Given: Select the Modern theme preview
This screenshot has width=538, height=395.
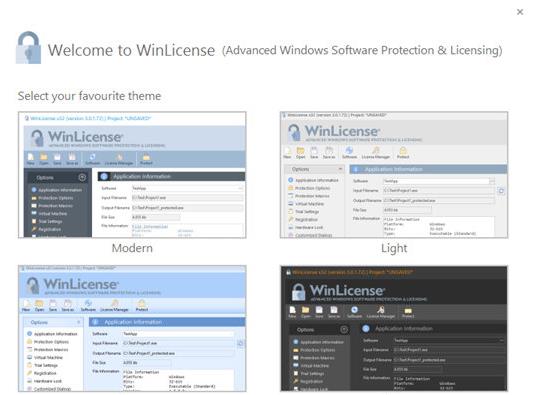Looking at the screenshot, I should pyautogui.click(x=132, y=175).
